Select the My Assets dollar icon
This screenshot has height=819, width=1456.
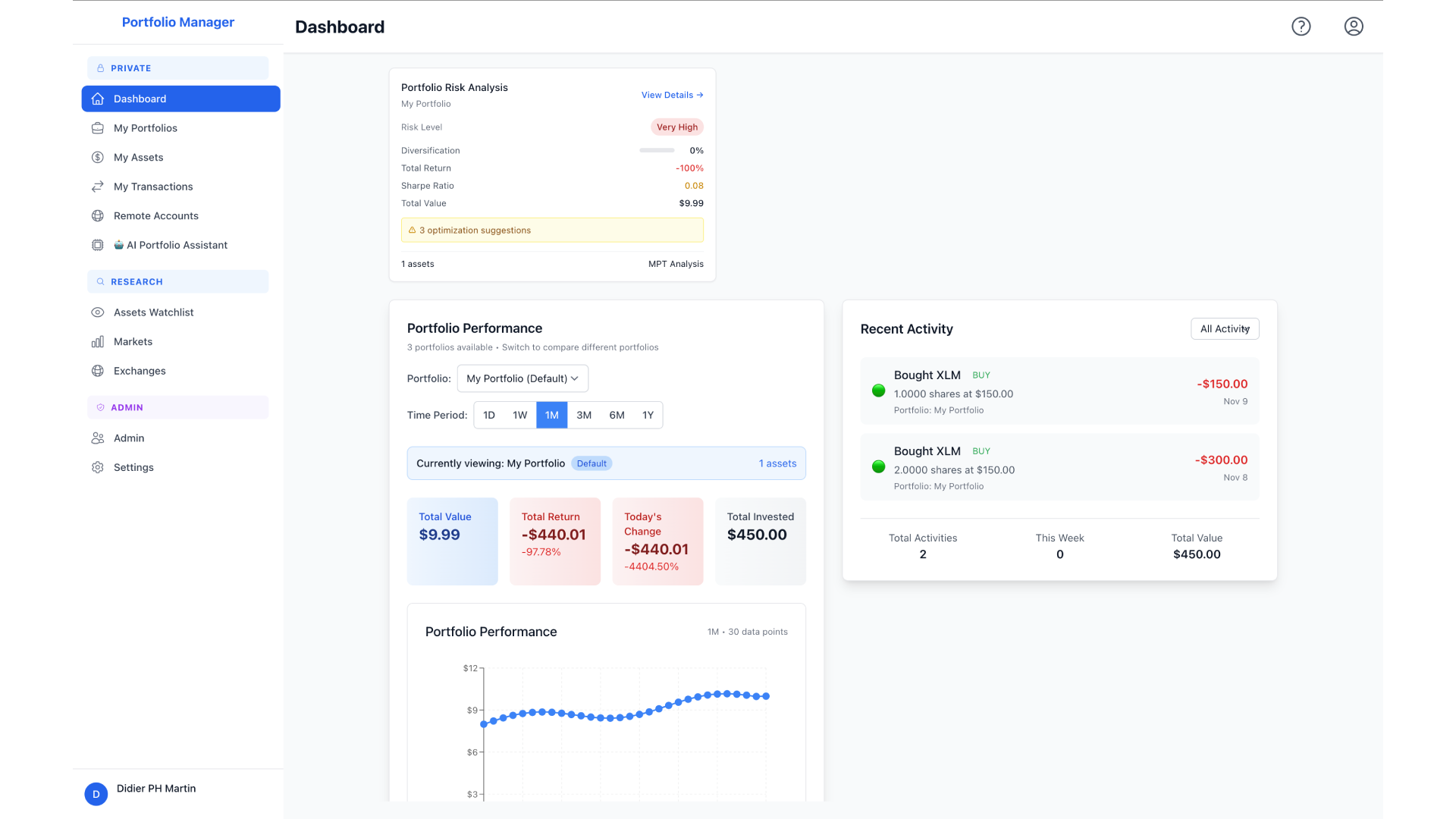pos(97,157)
